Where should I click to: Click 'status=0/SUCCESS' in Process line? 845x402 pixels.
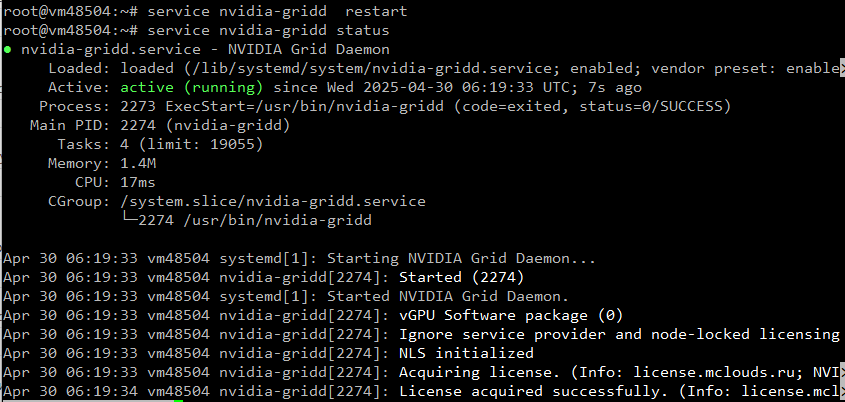pos(650,107)
